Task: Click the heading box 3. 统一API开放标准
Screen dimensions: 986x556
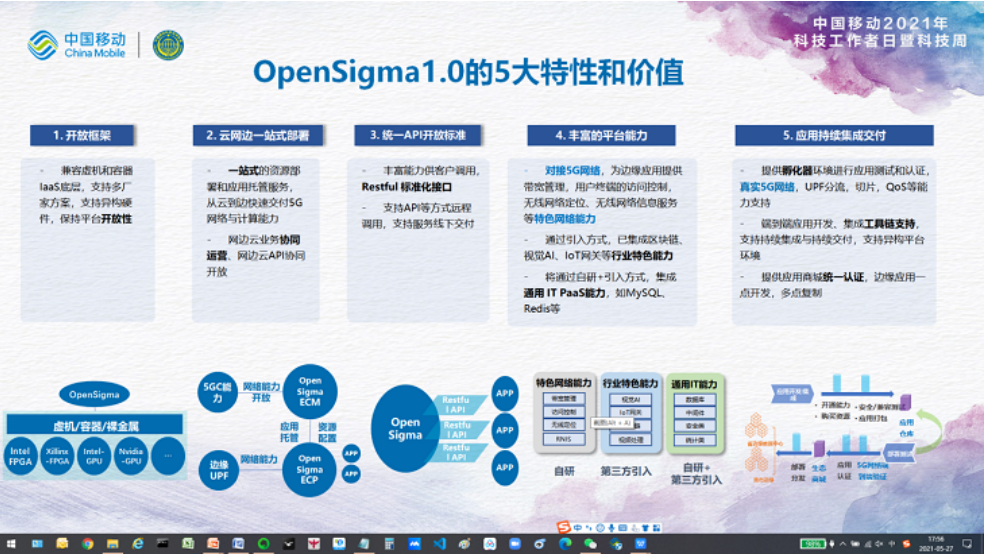Action: click(x=418, y=135)
